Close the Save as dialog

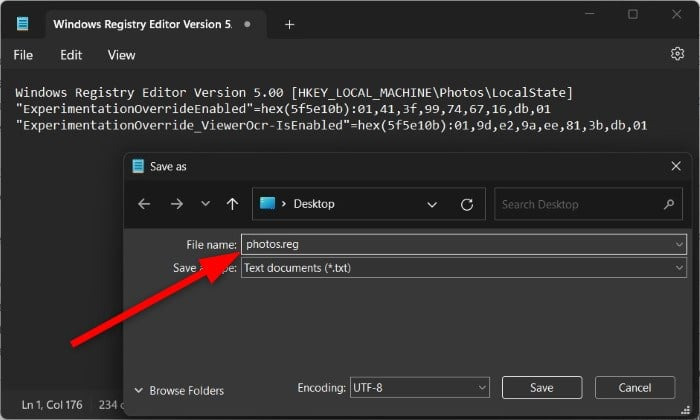click(676, 166)
